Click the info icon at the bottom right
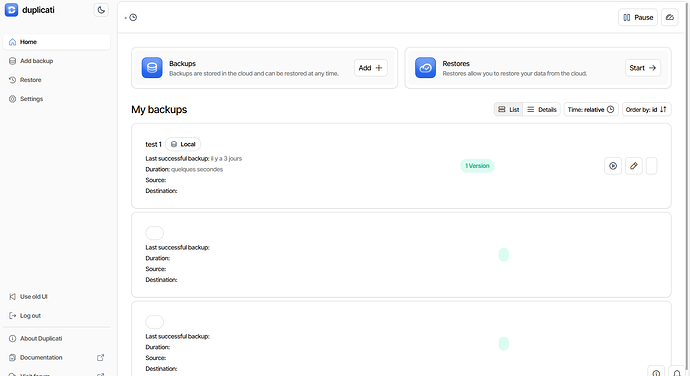690x376 pixels. pyautogui.click(x=656, y=372)
